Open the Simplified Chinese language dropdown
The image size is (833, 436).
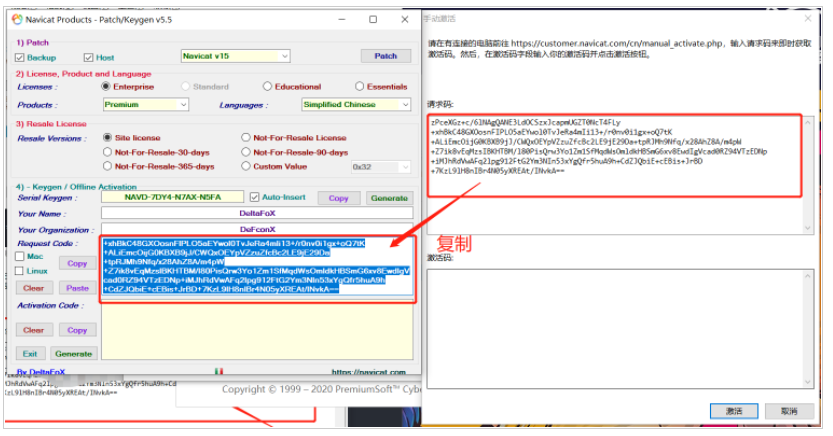click(356, 105)
